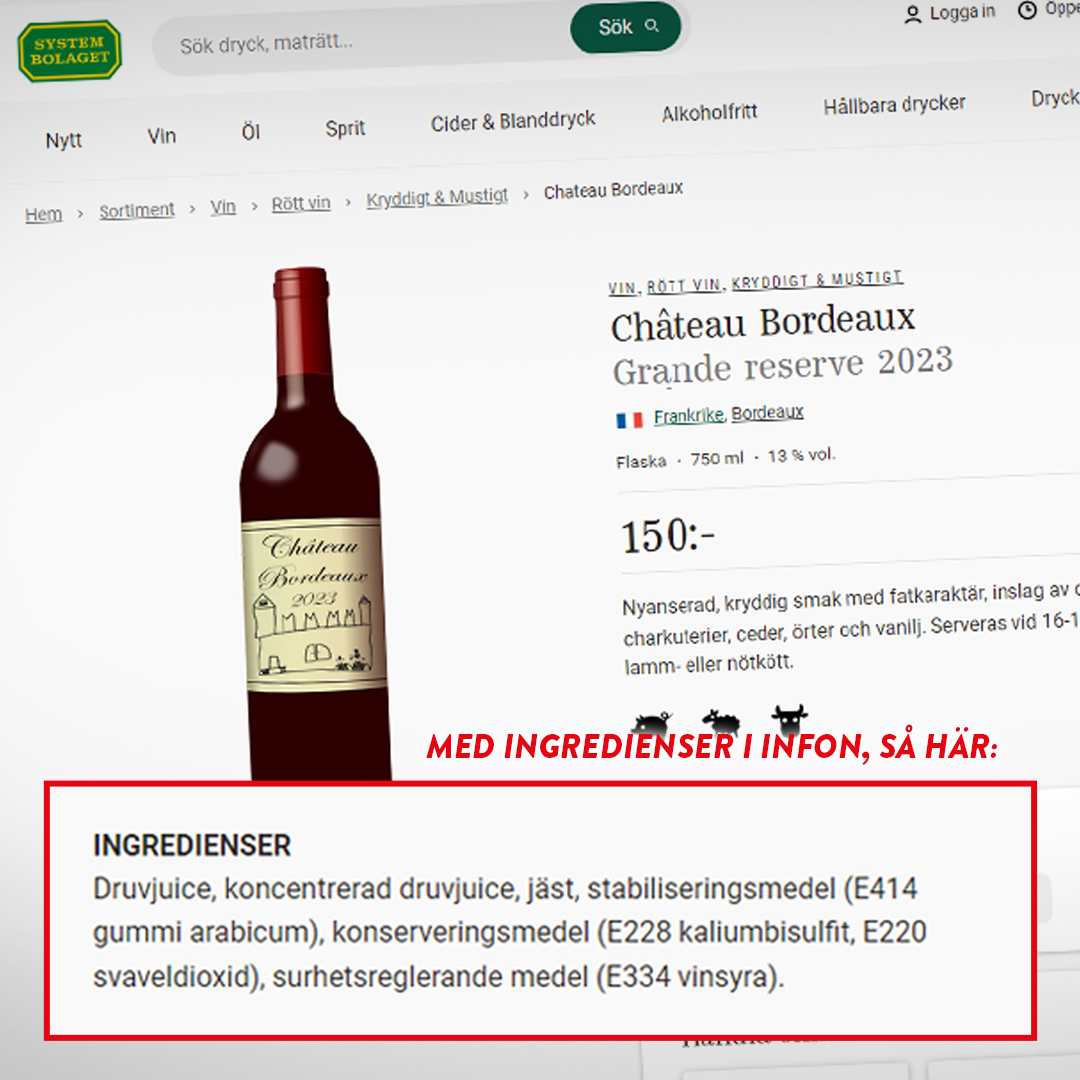The image size is (1080, 1080).
Task: Click the wine bottle product image
Action: [x=315, y=523]
